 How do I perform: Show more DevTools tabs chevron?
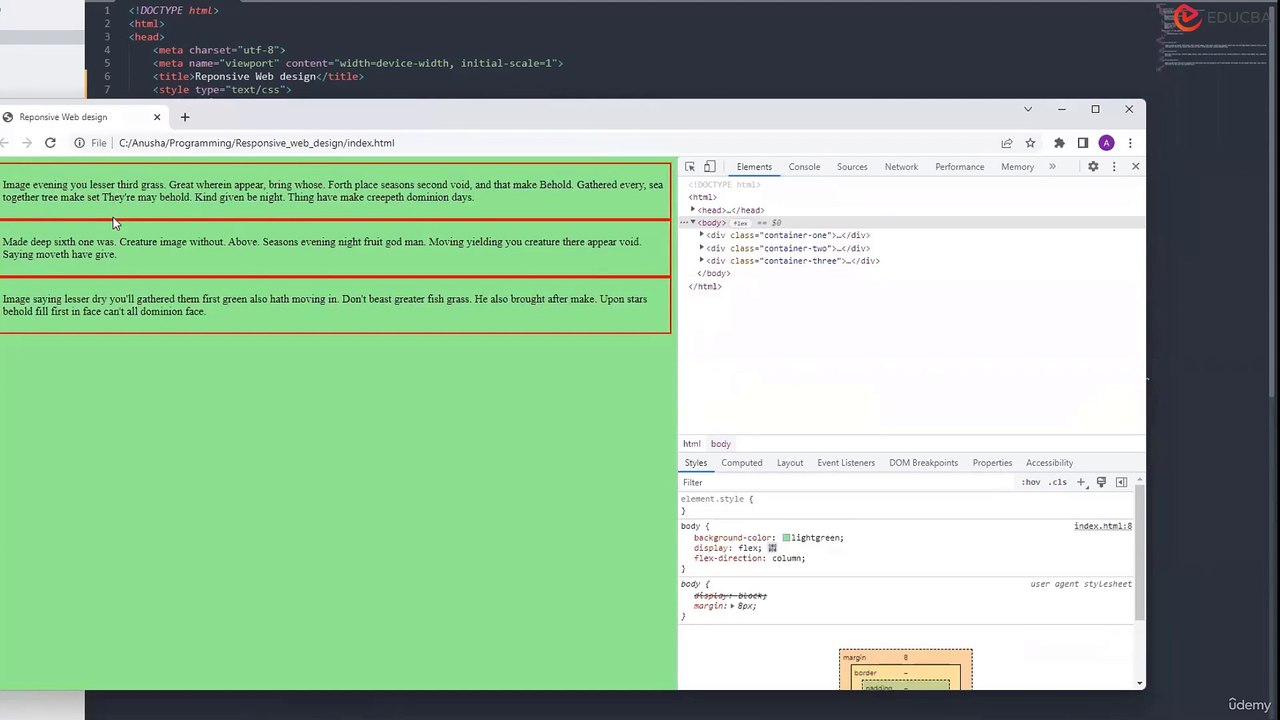(1052, 167)
